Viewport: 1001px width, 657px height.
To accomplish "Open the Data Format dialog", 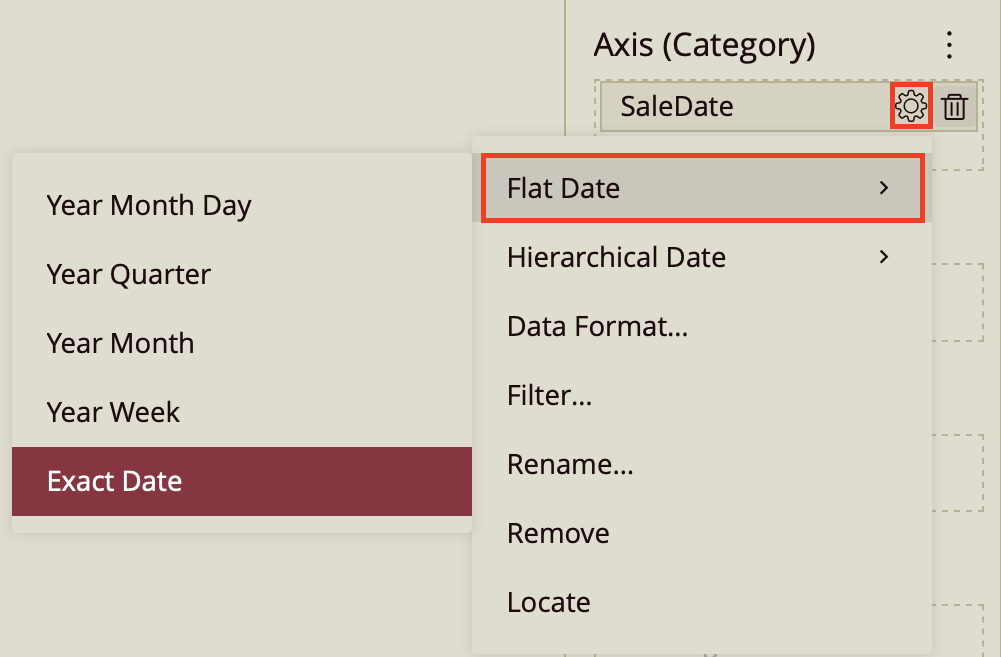I will click(596, 326).
